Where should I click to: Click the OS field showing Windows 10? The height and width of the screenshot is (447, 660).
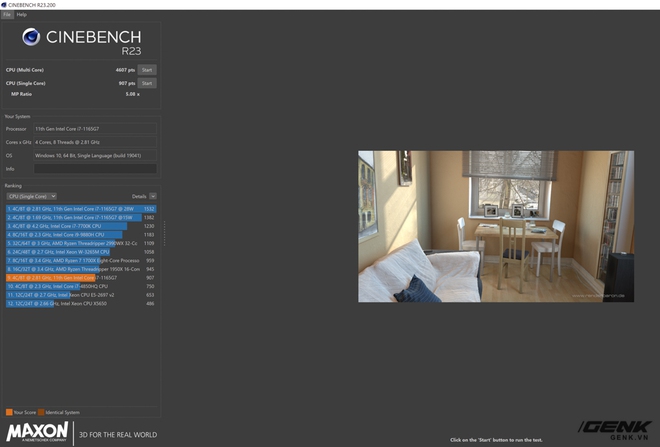pyautogui.click(x=95, y=155)
